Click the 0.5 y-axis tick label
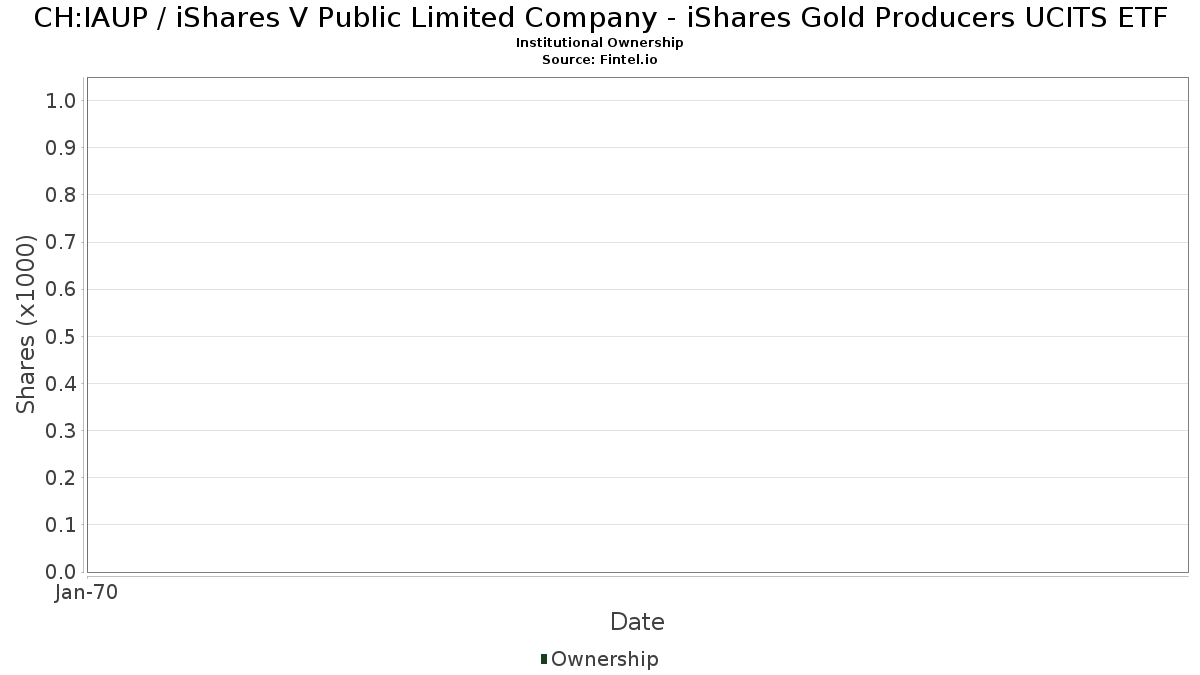The image size is (1200, 675). 60,336
